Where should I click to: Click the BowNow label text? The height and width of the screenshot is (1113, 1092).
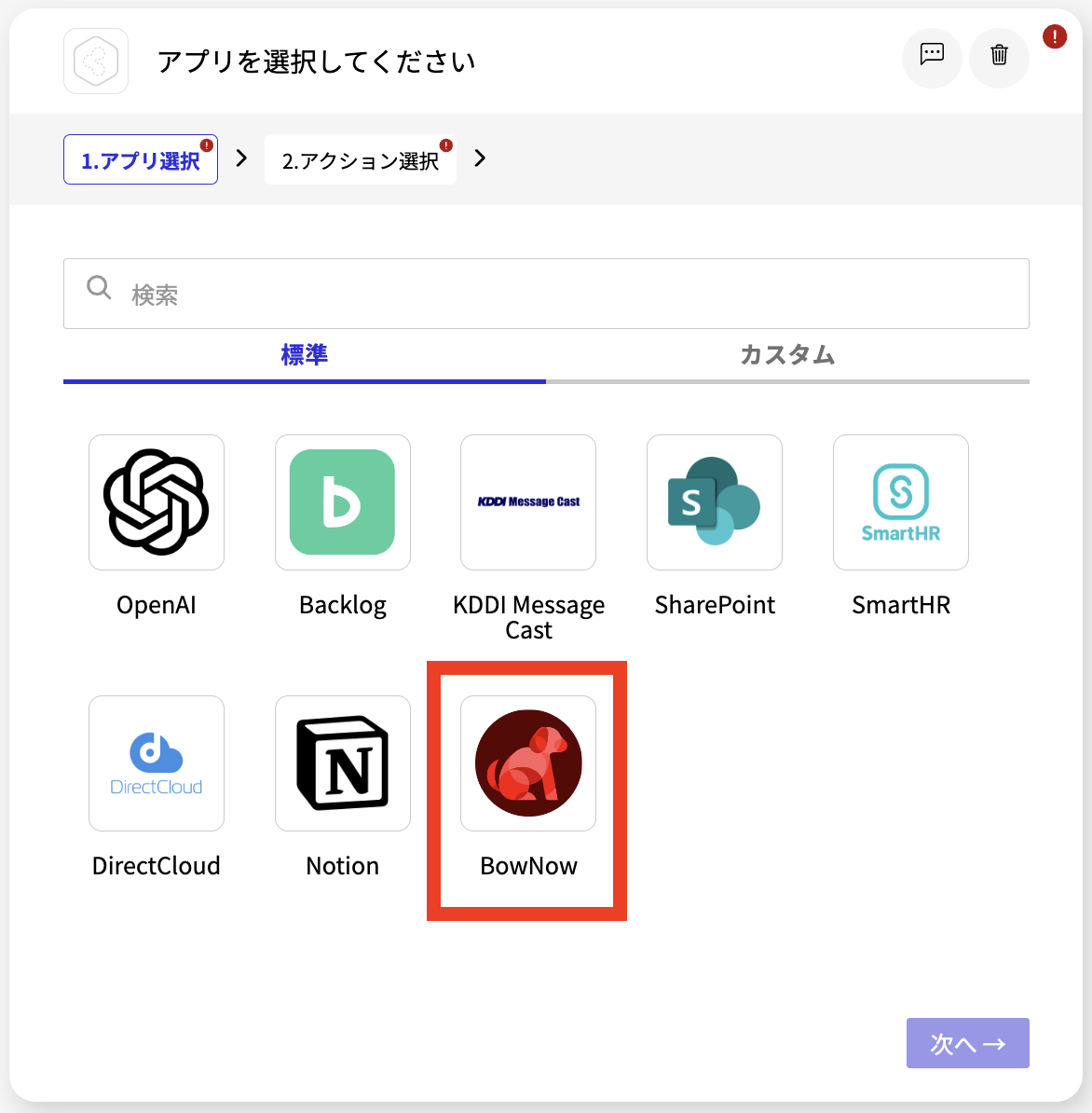click(528, 866)
